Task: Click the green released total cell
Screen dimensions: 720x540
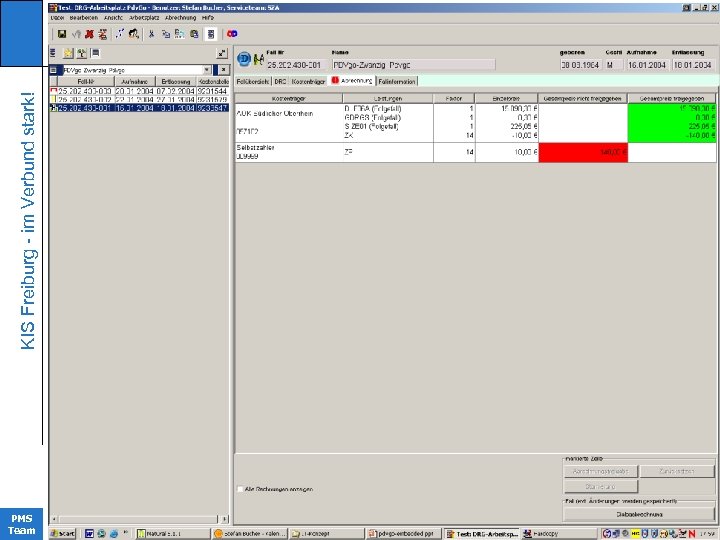Action: click(x=672, y=123)
